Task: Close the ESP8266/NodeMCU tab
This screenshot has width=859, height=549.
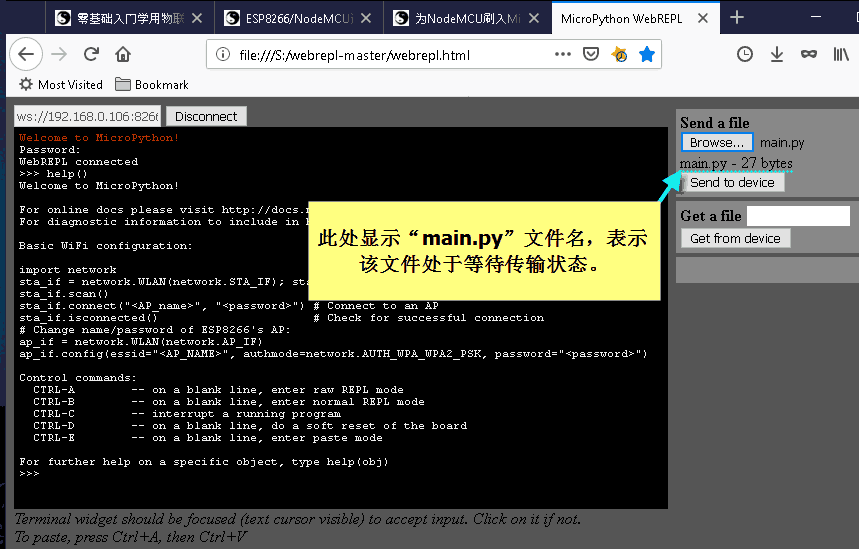Action: [x=366, y=18]
